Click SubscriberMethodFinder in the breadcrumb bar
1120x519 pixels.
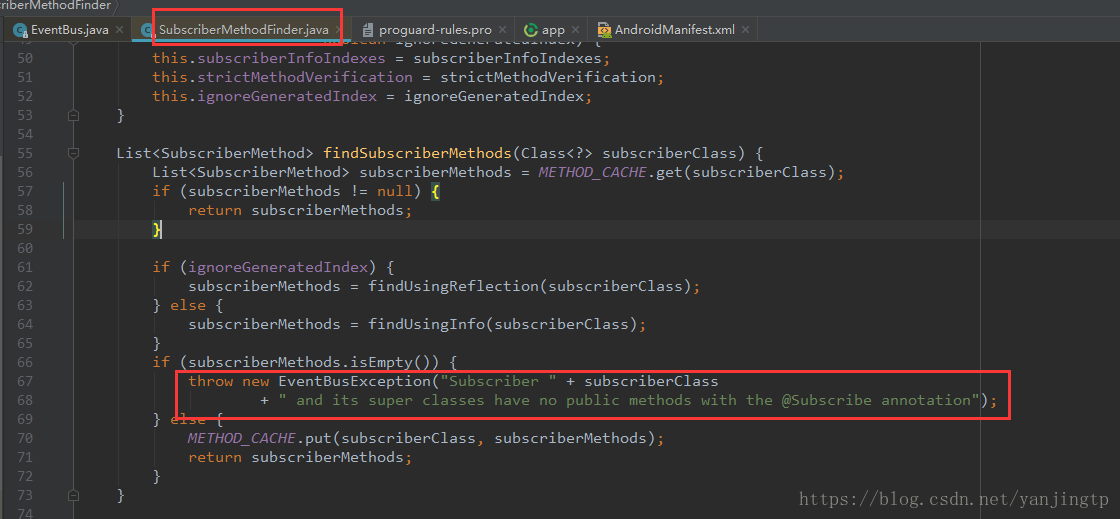(x=56, y=6)
